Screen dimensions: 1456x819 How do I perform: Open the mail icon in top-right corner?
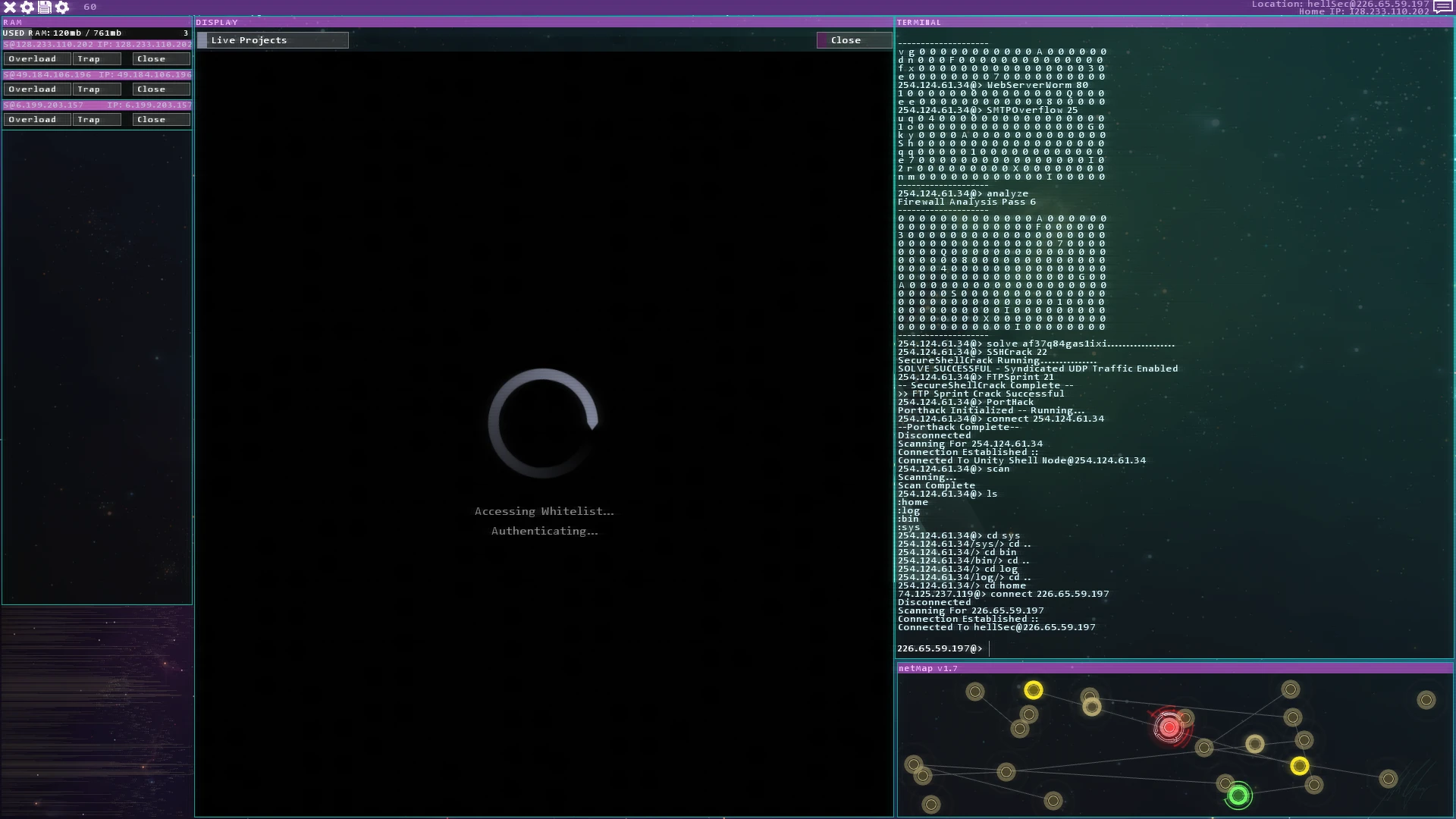1443,7
